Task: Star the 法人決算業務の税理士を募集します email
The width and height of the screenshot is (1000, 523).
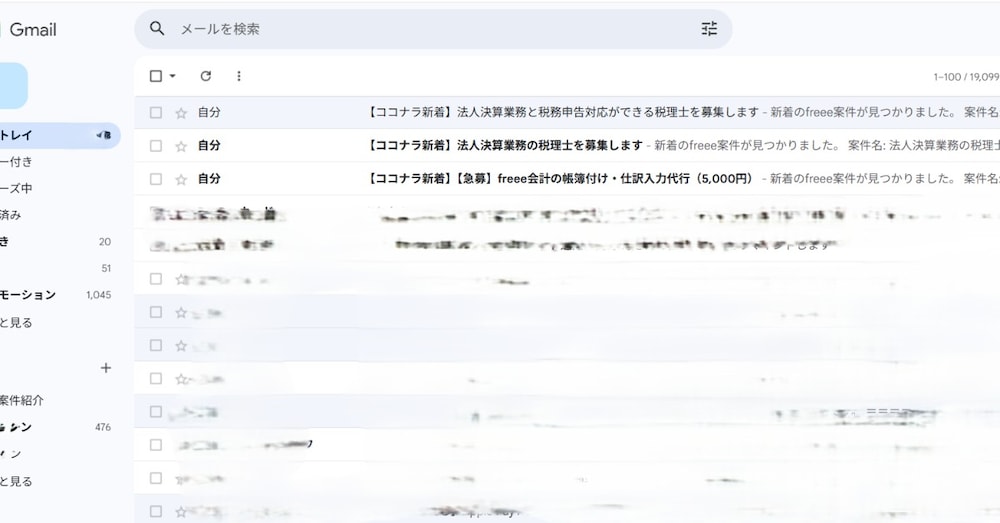Action: click(181, 146)
